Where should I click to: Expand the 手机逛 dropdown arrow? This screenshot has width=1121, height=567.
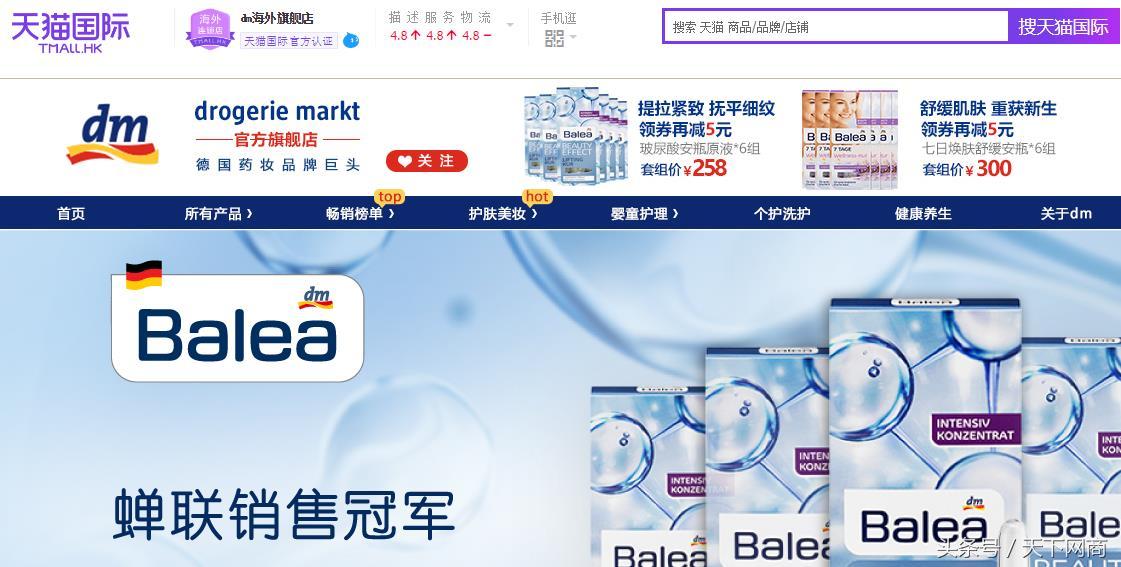pyautogui.click(x=573, y=38)
